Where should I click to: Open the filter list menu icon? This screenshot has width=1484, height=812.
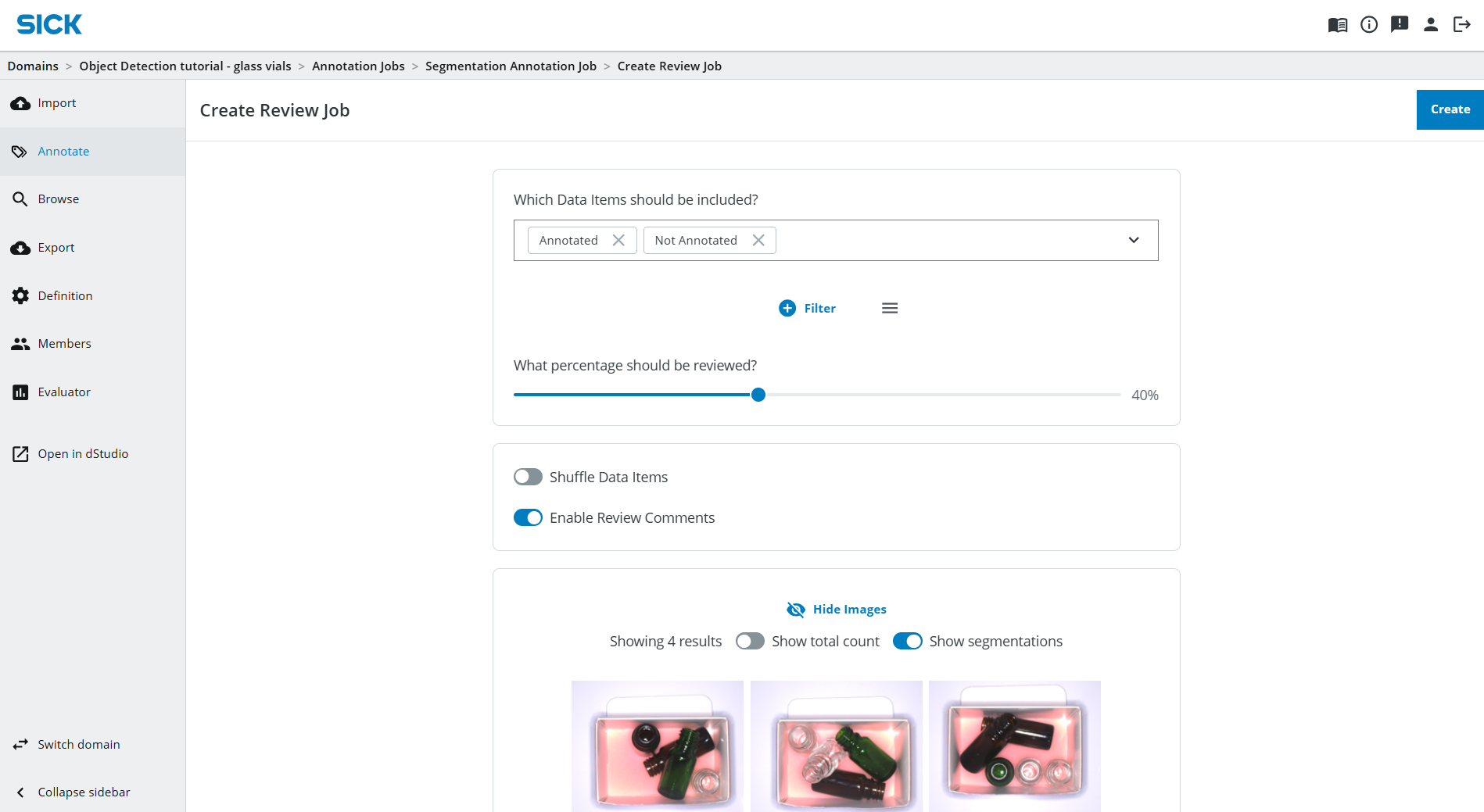[x=889, y=307]
